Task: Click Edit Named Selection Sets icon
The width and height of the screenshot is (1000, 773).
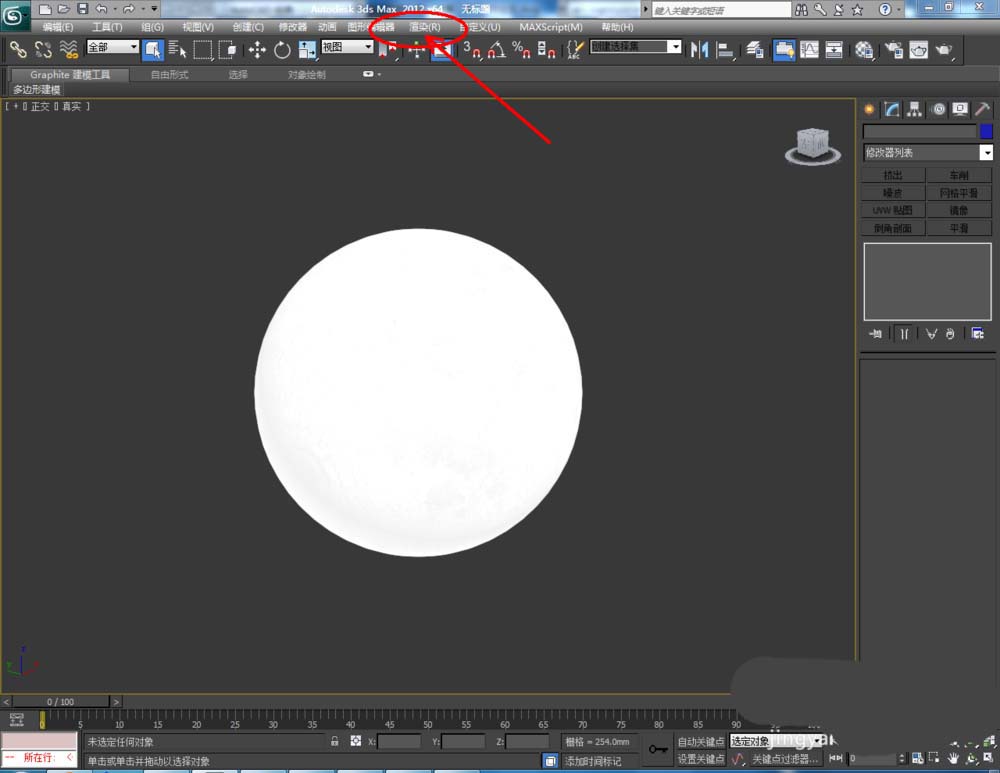Action: pos(575,49)
